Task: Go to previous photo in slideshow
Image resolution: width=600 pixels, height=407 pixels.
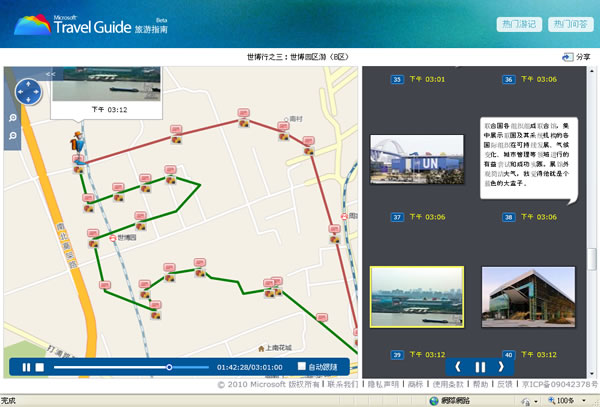Action: [x=458, y=367]
